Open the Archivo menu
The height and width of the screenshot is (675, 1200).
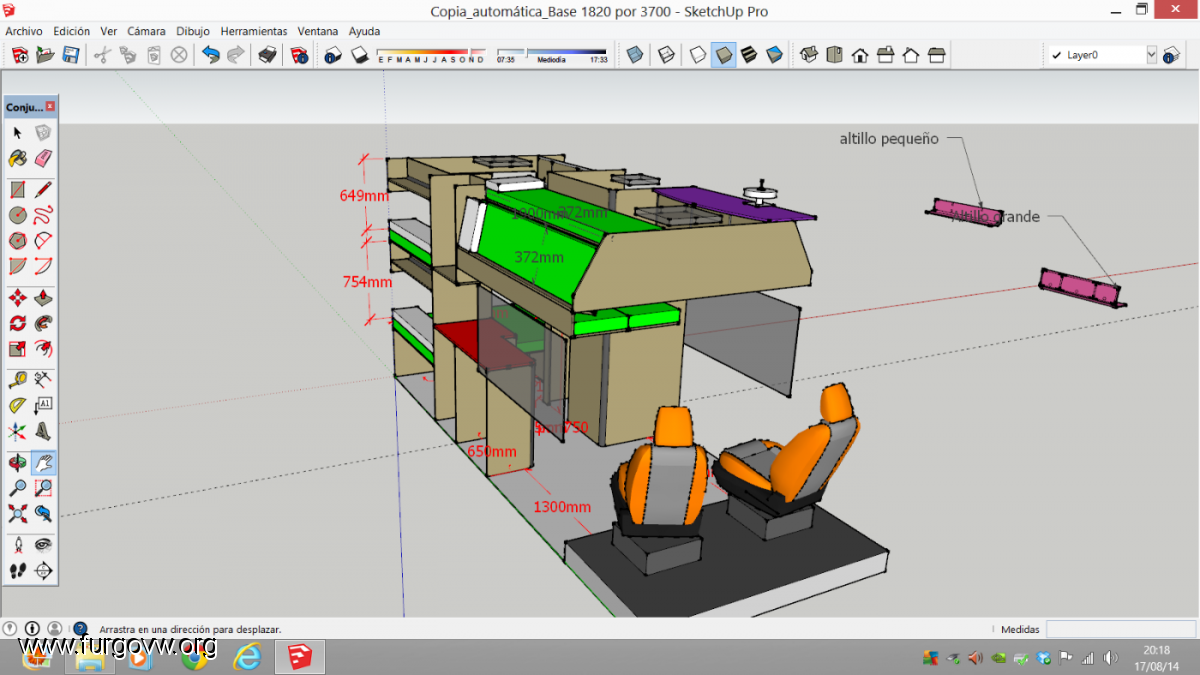pos(24,31)
